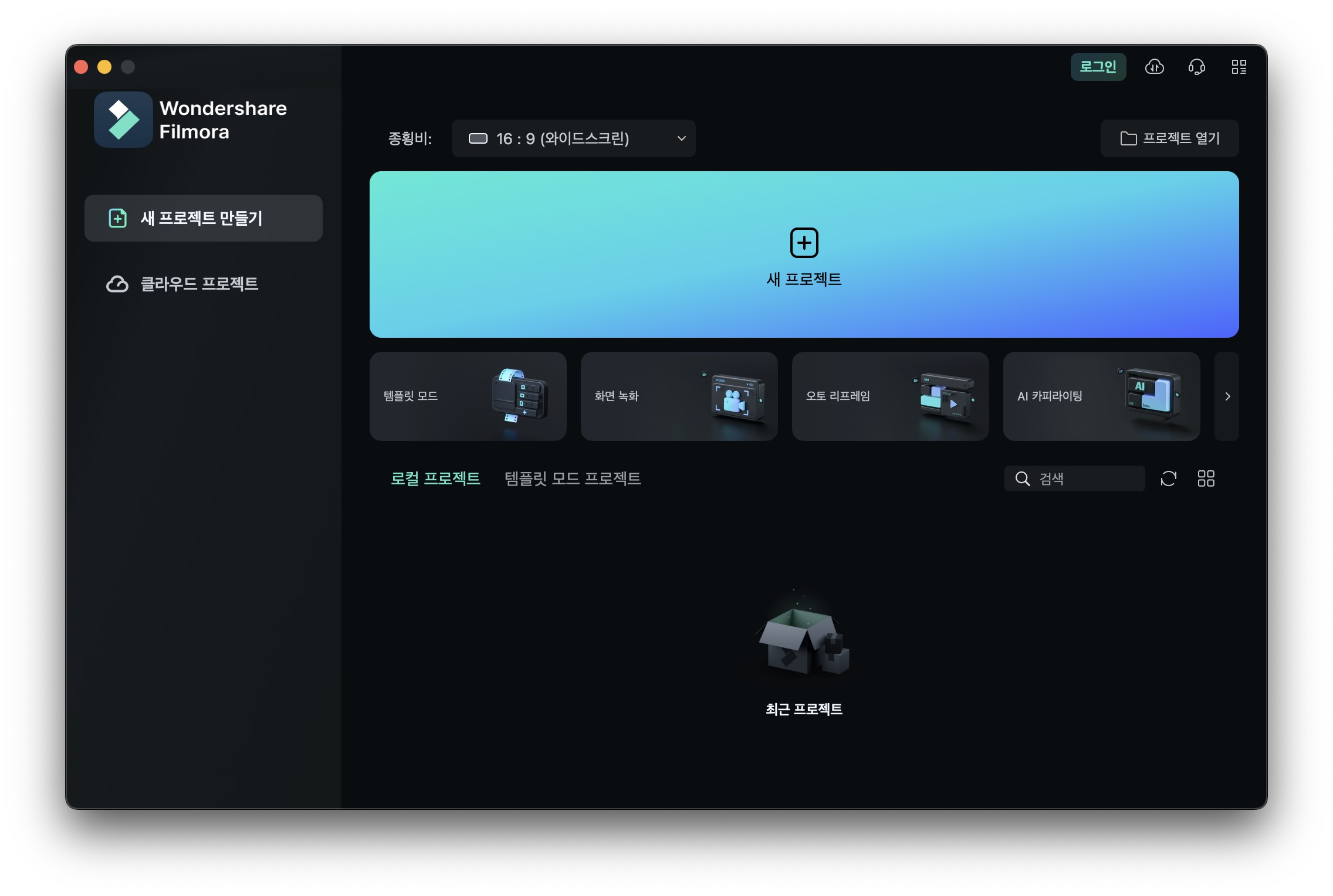
Task: Expand the 16:9 aspect ratio dropdown
Action: click(x=573, y=138)
